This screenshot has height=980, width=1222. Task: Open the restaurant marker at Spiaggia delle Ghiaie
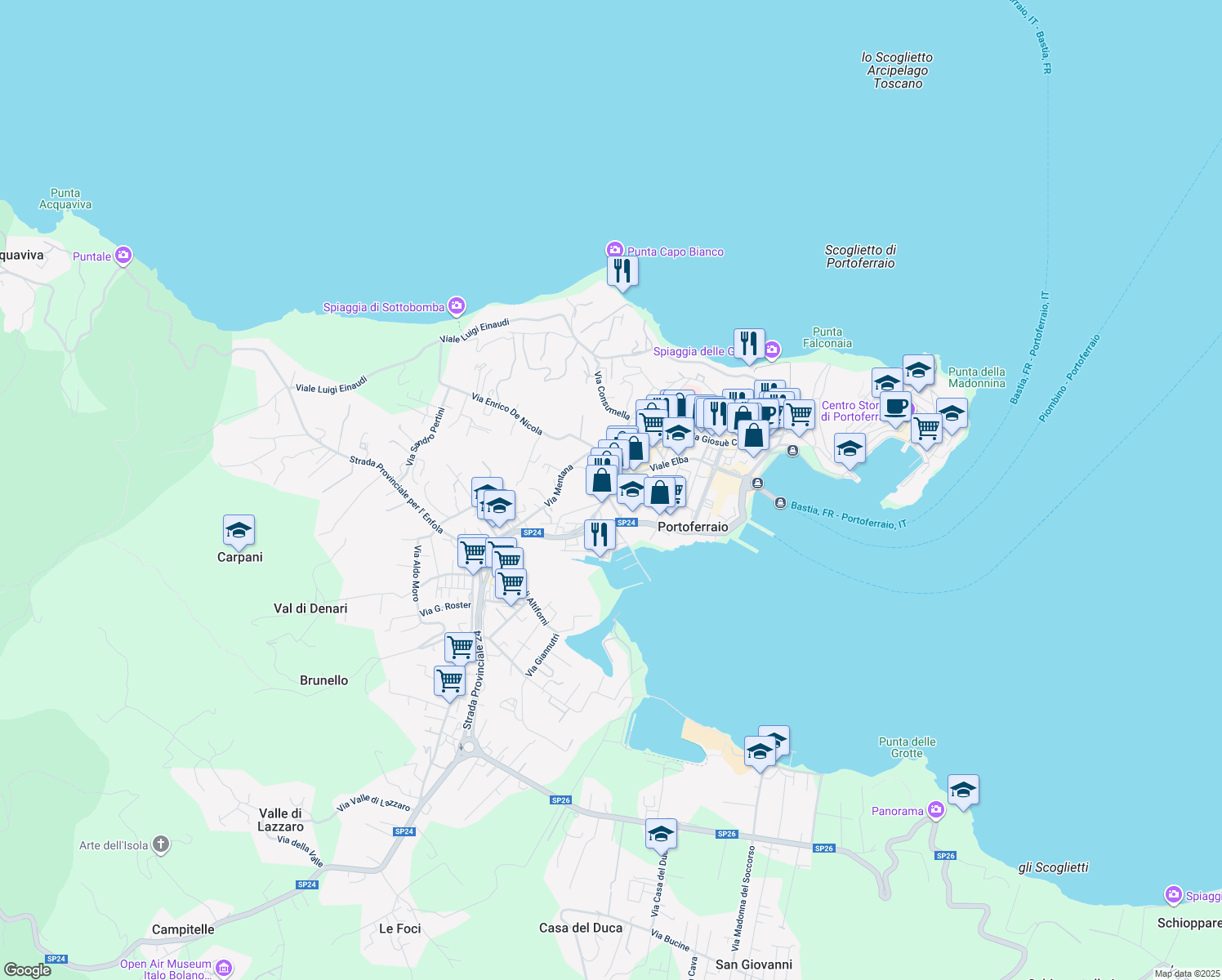pyautogui.click(x=749, y=345)
